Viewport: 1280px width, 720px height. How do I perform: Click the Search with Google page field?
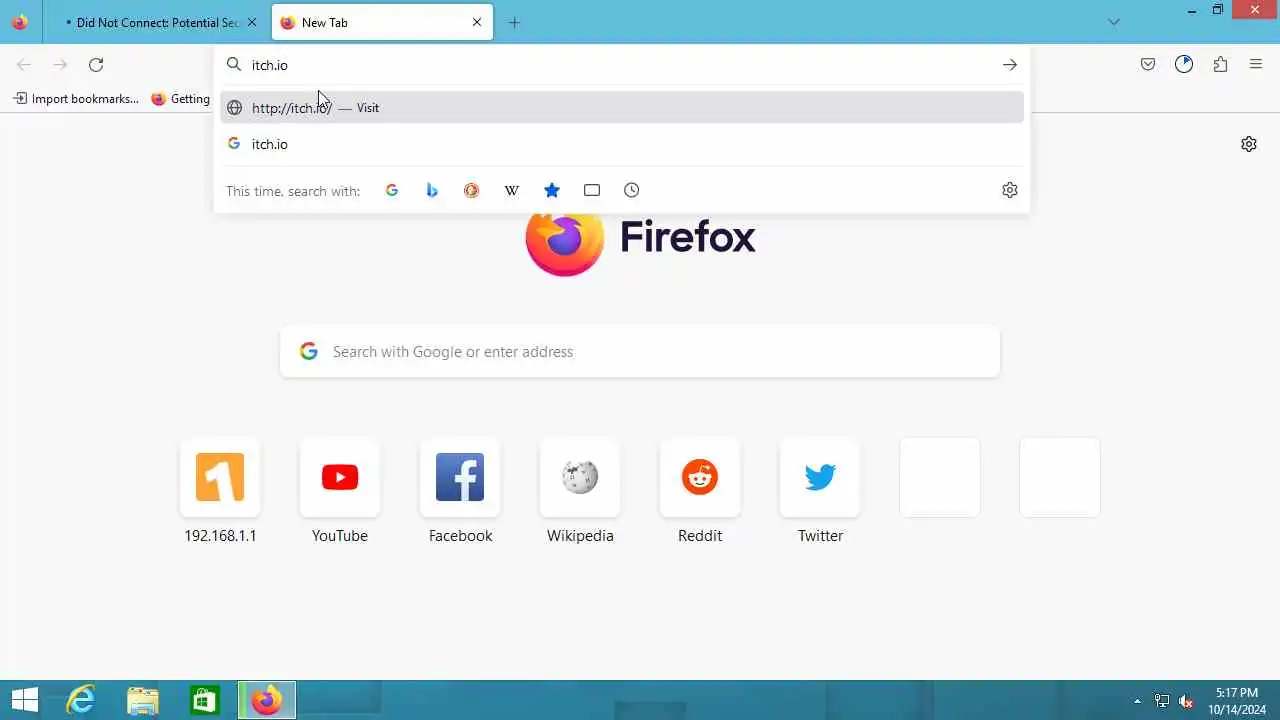pyautogui.click(x=640, y=351)
